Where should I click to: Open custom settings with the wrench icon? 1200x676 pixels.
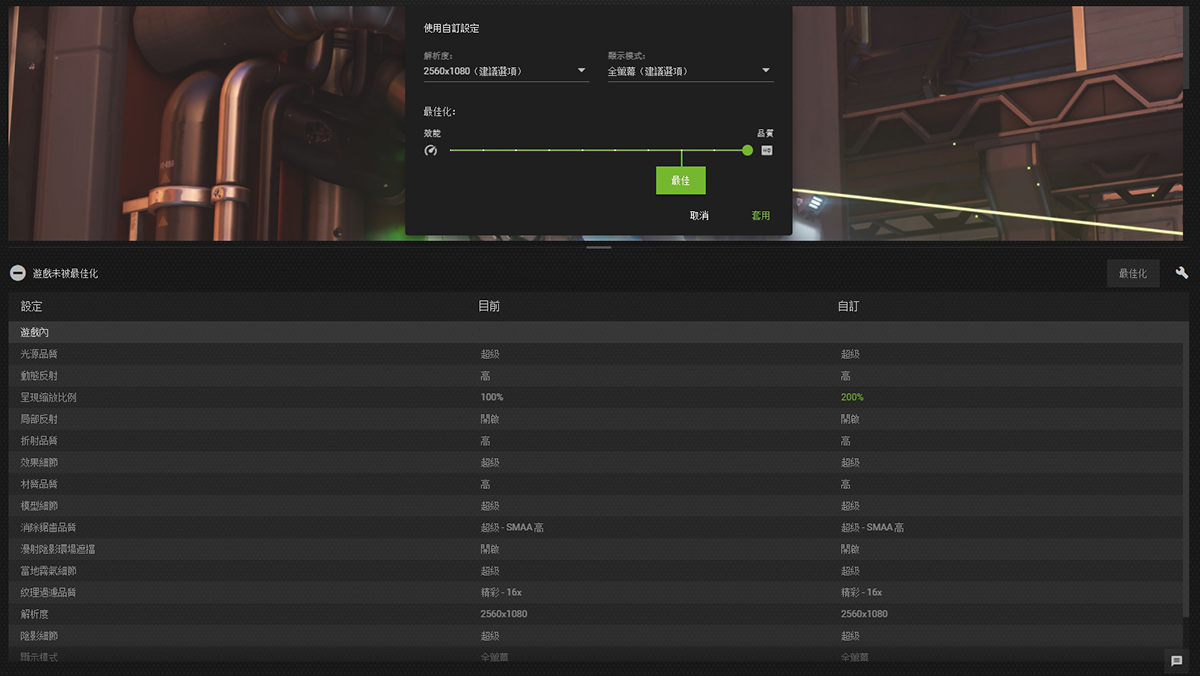click(x=1182, y=273)
